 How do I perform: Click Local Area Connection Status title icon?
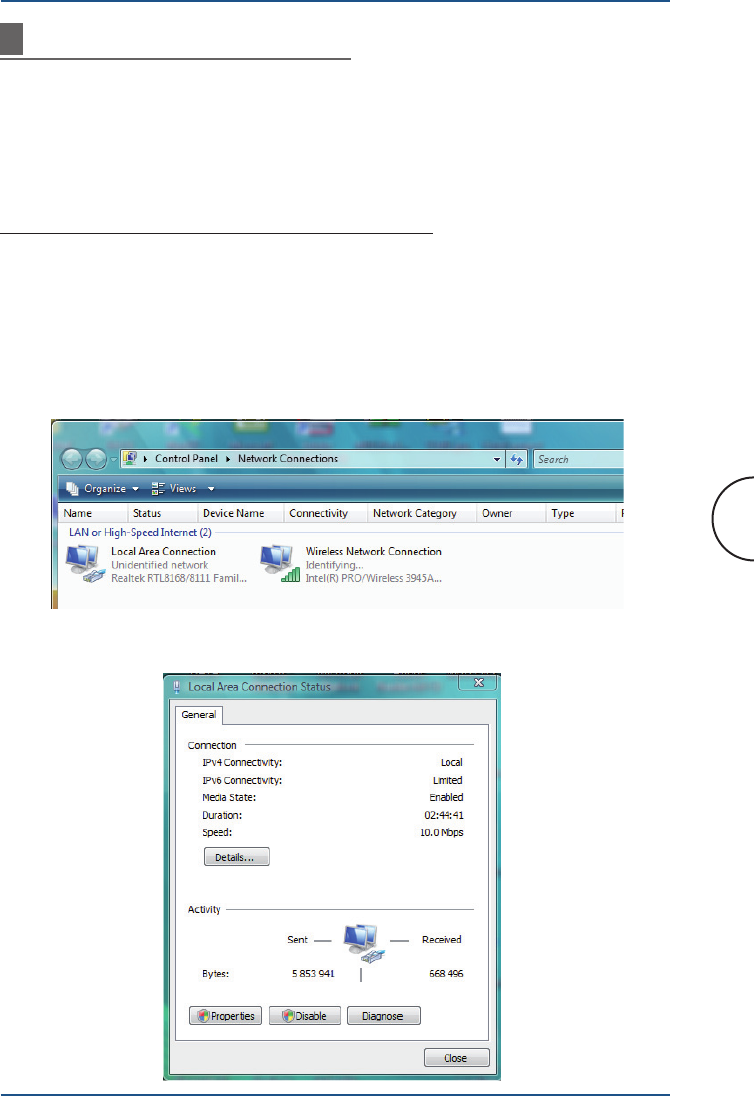point(177,687)
